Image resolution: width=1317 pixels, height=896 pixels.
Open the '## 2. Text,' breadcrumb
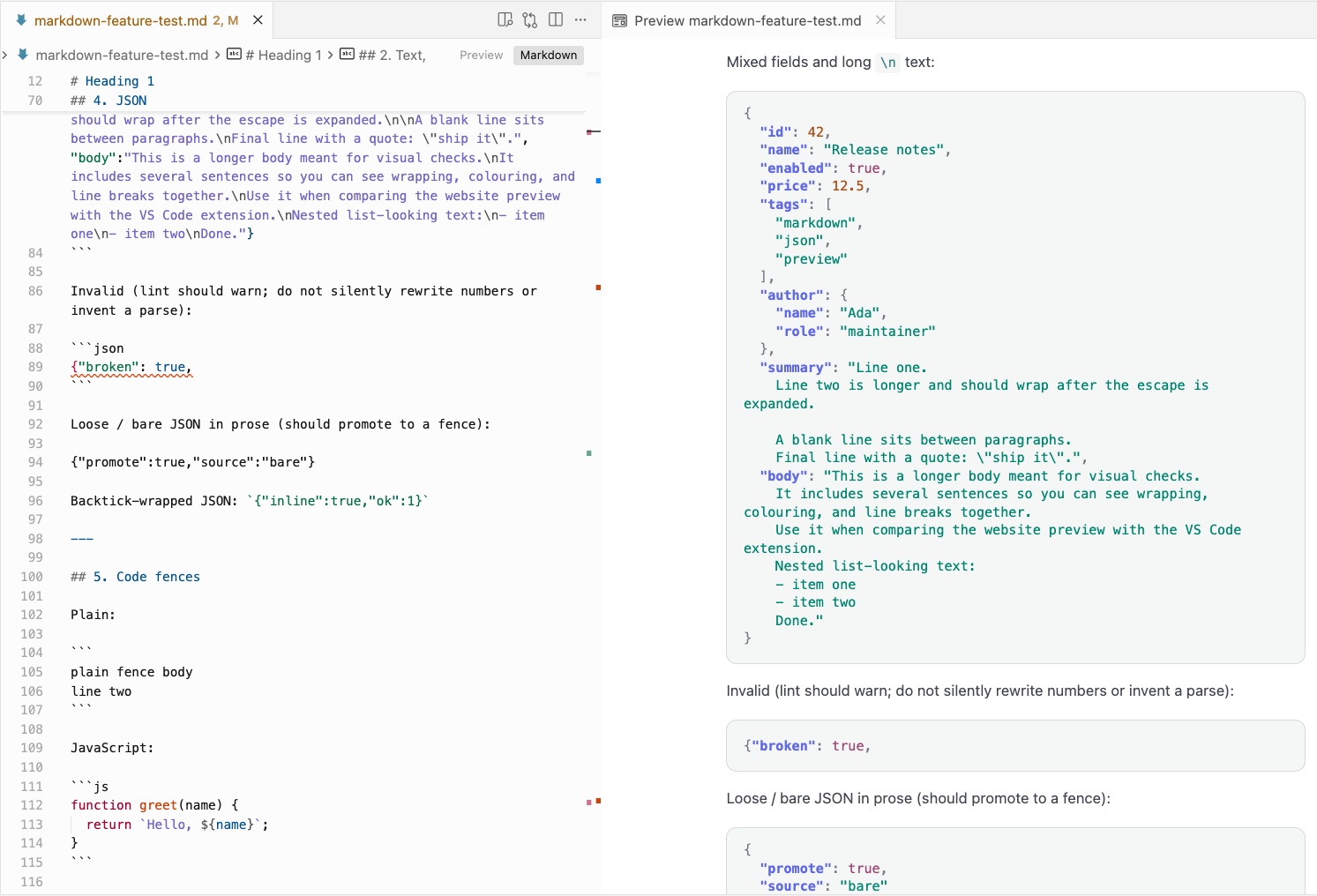click(x=392, y=55)
